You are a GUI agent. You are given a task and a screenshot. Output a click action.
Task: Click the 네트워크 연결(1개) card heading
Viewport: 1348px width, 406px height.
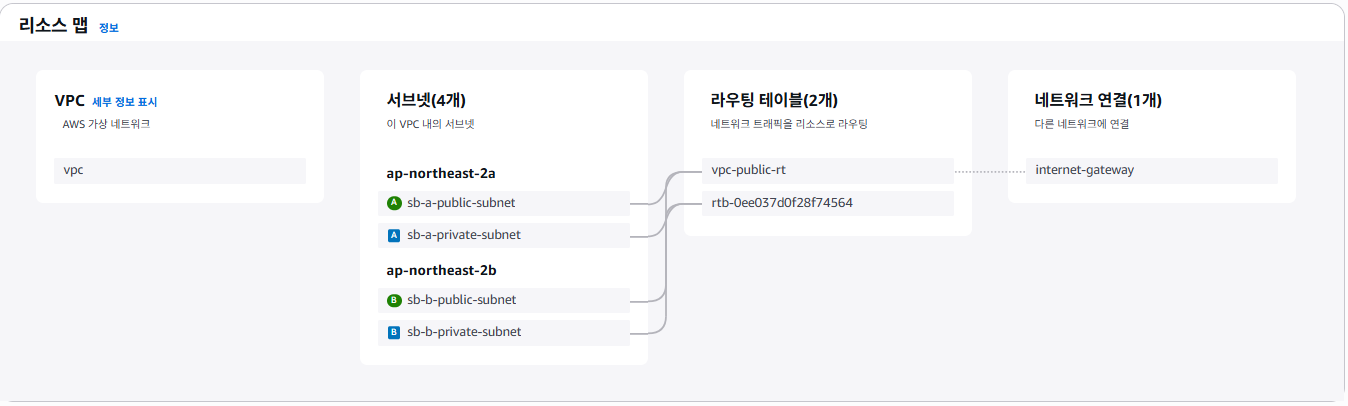[1098, 100]
